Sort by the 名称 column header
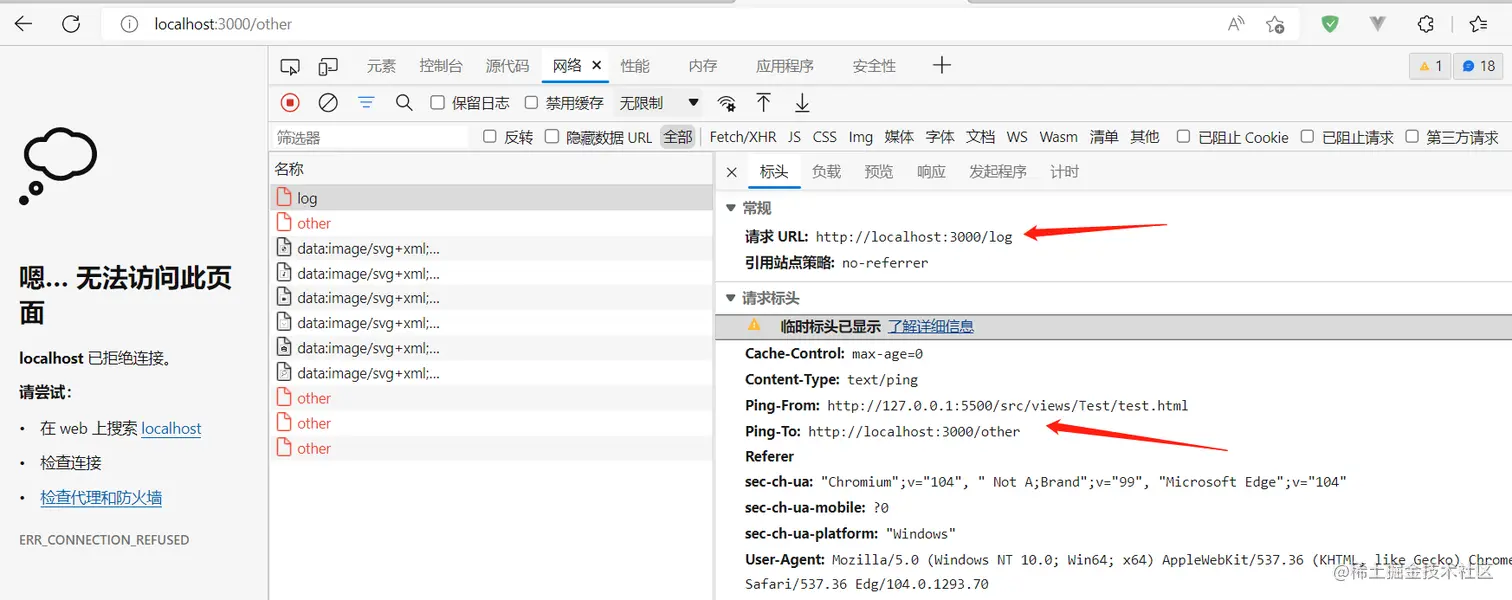 pyautogui.click(x=491, y=169)
